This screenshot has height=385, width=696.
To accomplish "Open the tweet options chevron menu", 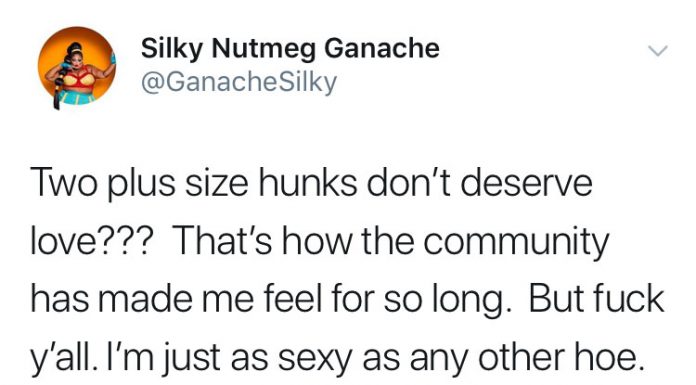I will [657, 51].
